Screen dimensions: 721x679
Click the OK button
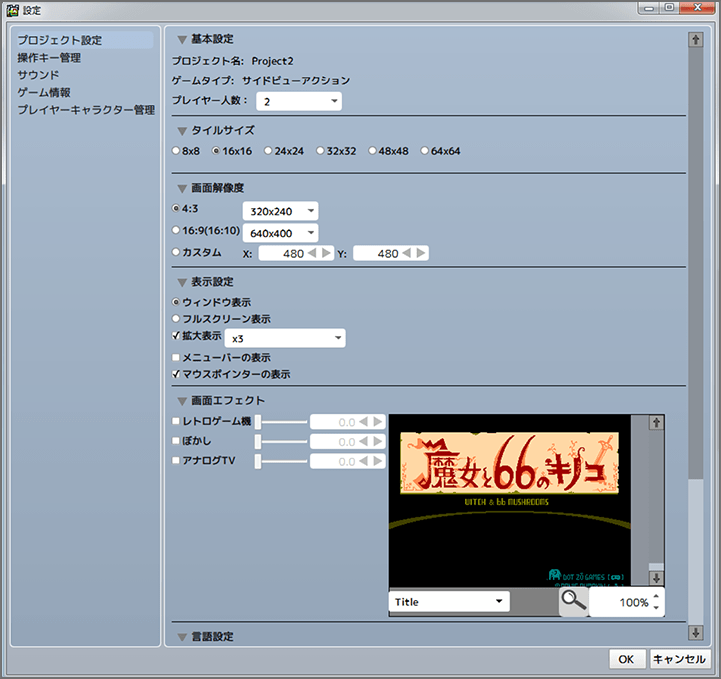coord(625,659)
